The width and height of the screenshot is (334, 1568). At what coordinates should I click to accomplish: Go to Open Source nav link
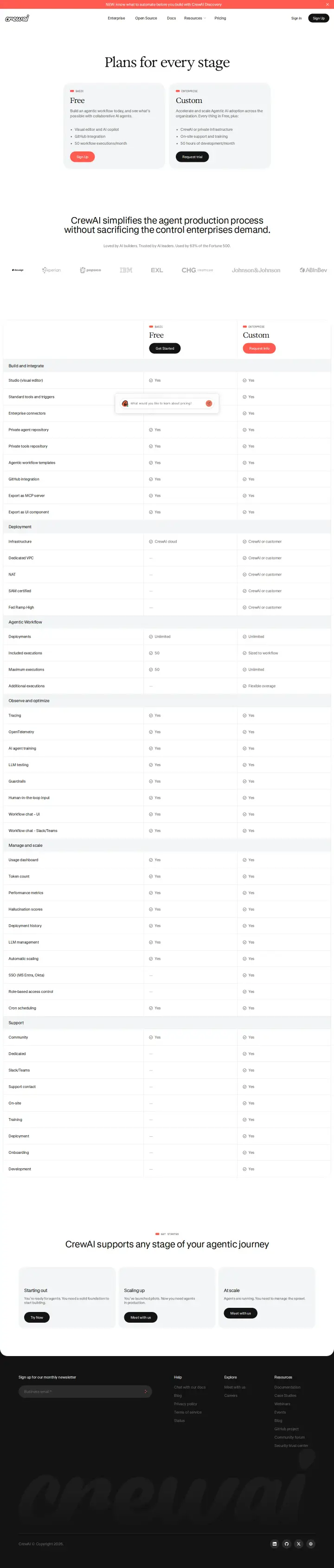tap(146, 18)
